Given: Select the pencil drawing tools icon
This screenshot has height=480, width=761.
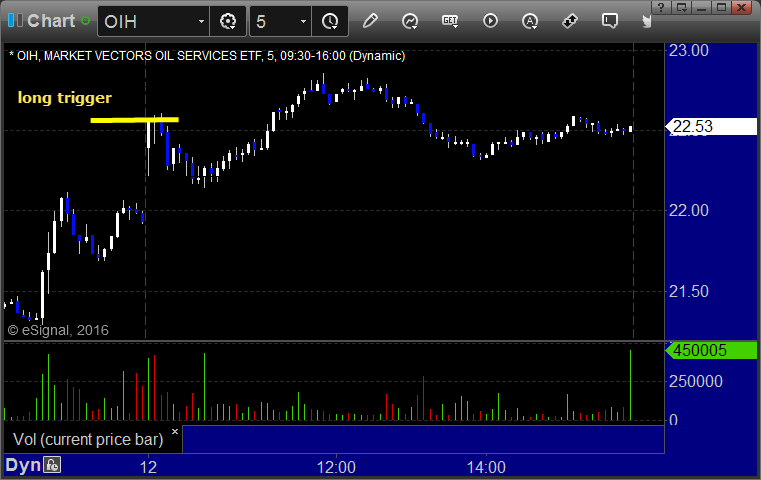Looking at the screenshot, I should click(x=370, y=21).
